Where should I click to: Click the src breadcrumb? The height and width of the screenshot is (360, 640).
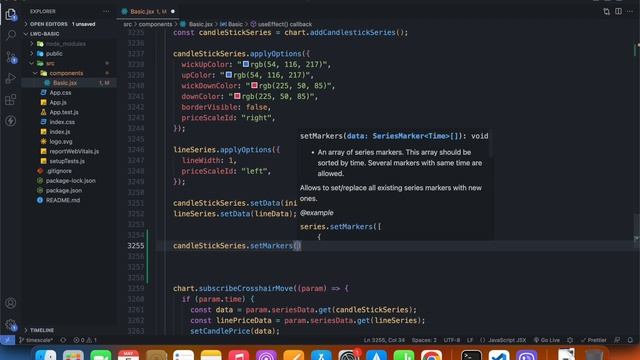(x=128, y=24)
